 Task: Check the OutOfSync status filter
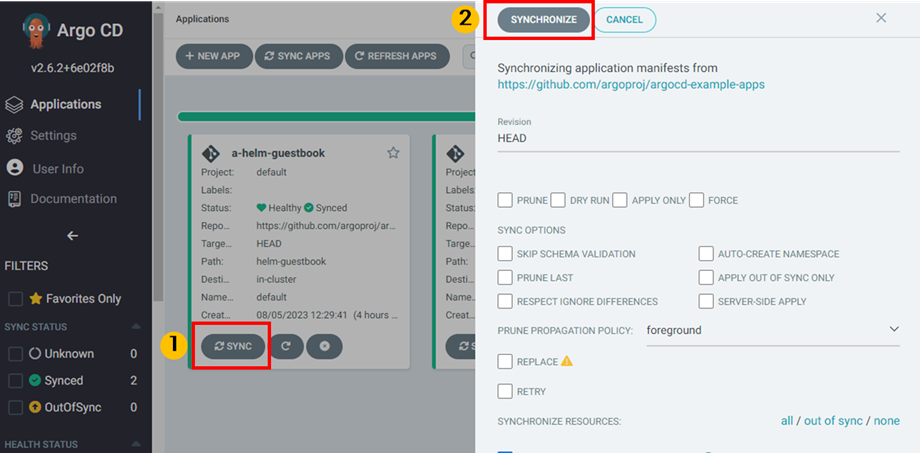[x=15, y=407]
